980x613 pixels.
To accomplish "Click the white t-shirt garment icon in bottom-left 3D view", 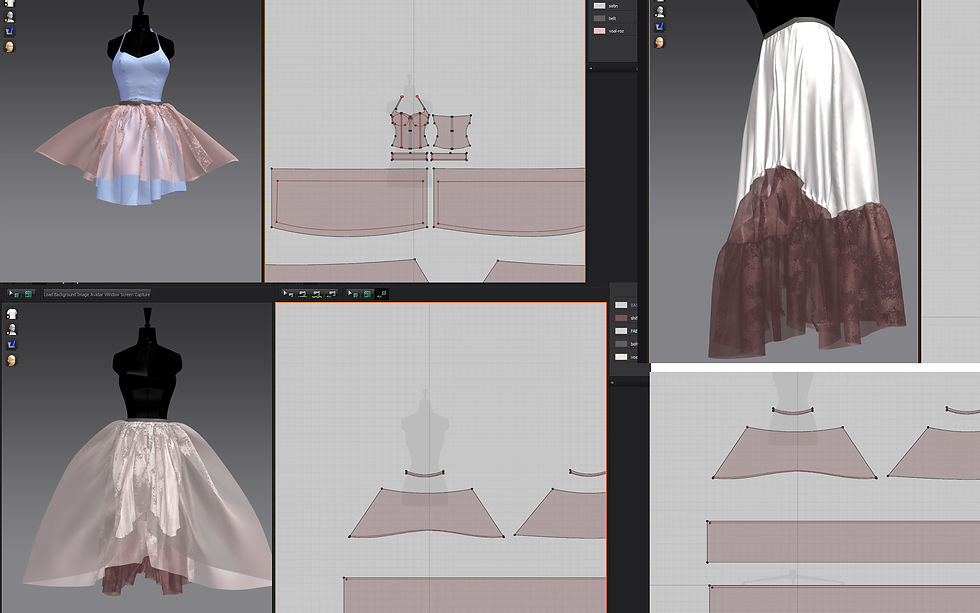I will coord(11,314).
